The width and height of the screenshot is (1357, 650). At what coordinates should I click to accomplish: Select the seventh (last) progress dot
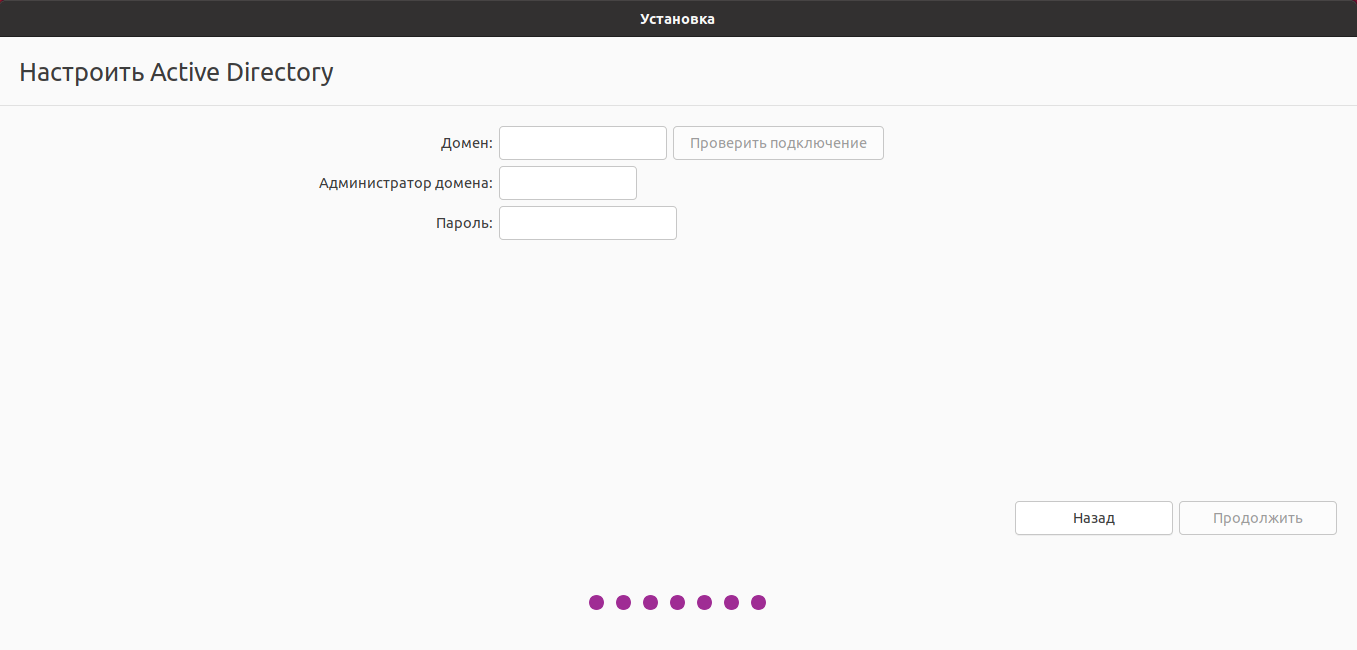pyautogui.click(x=759, y=602)
